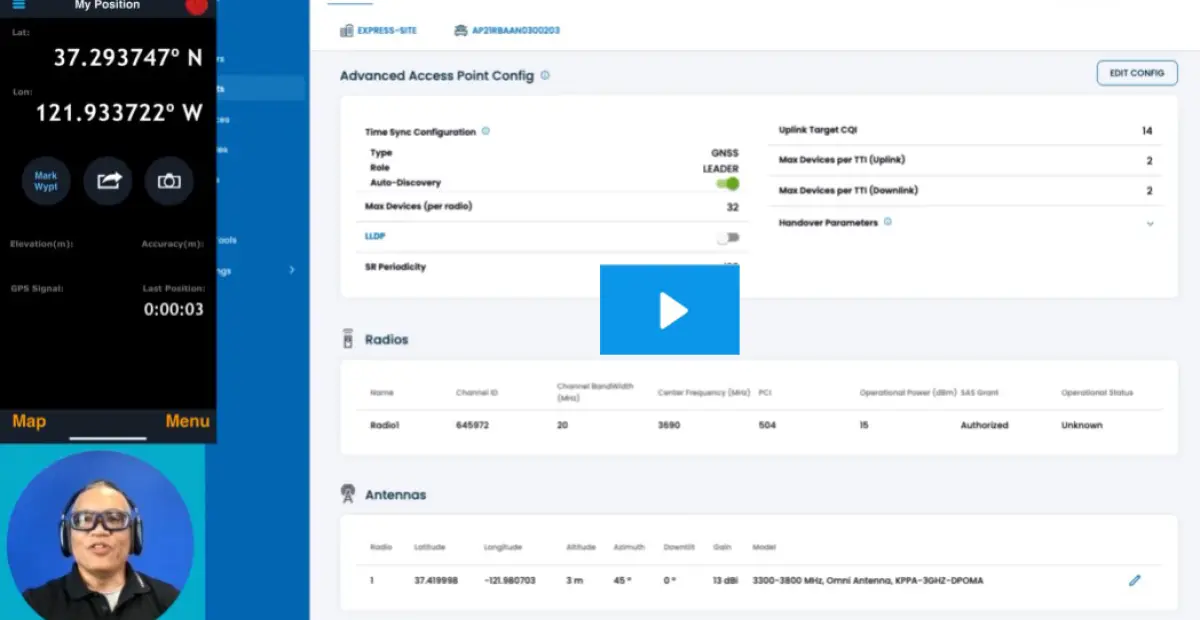
Task: Click the Uplink Target CQI value 14
Action: click(1147, 131)
